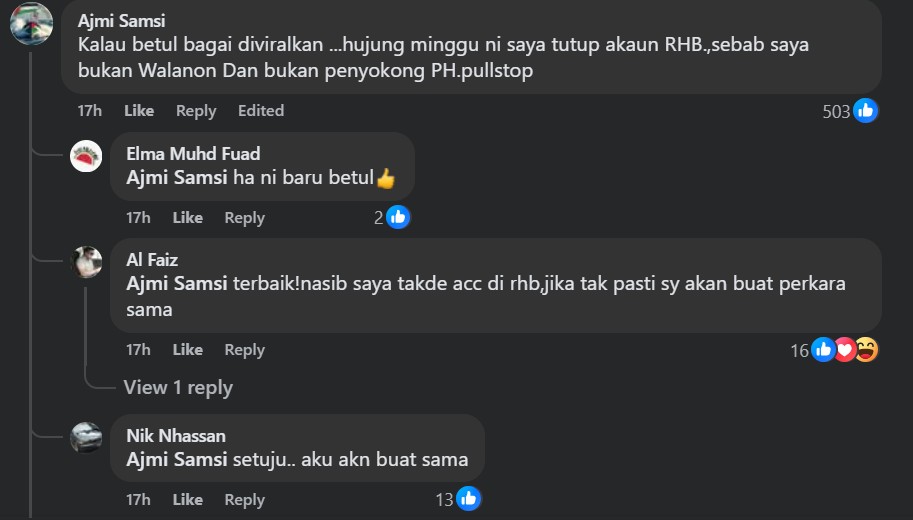The image size is (913, 520).
Task: Show reaction count 16 on Al Faiz's comment
Action: point(799,351)
